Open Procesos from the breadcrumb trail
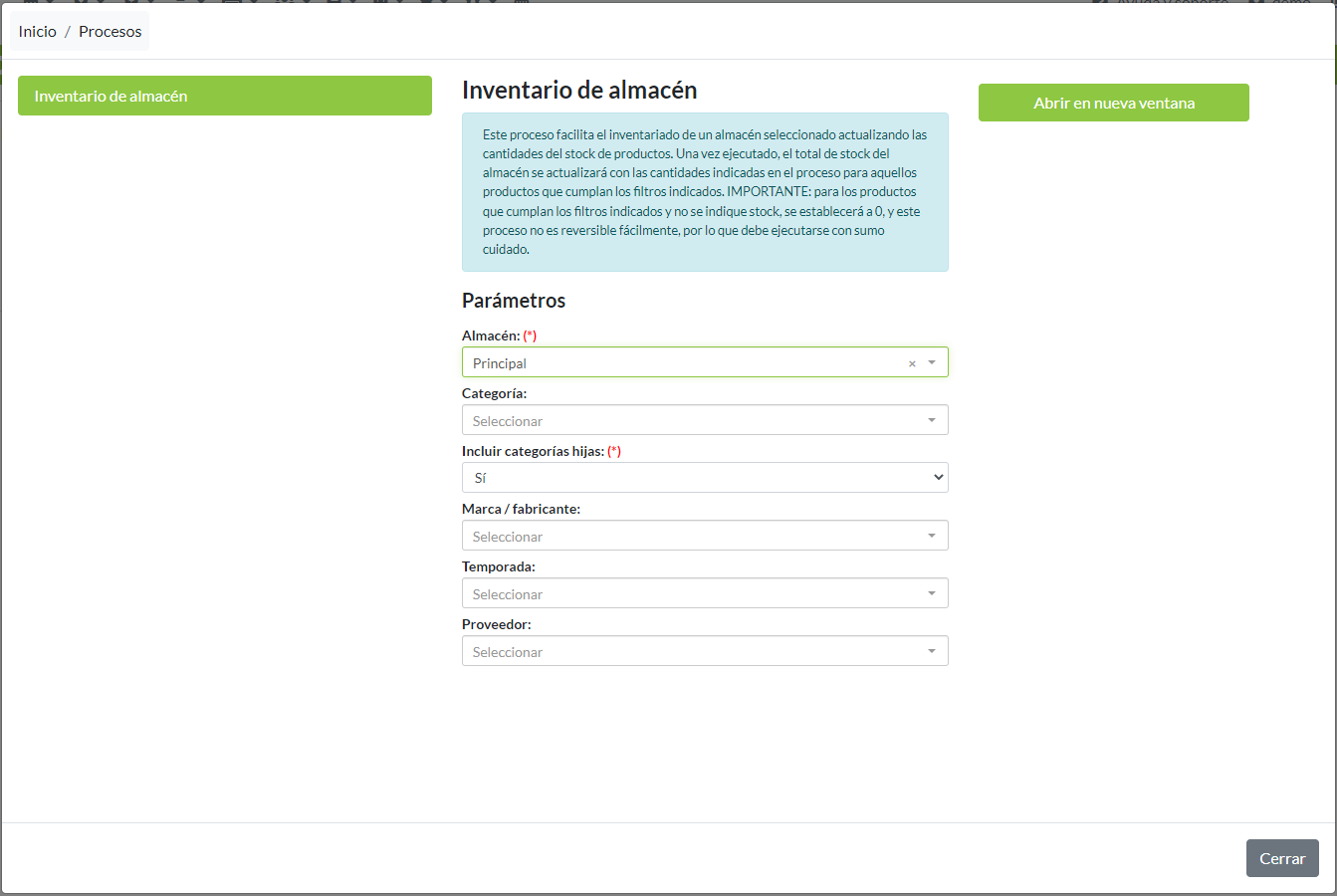The height and width of the screenshot is (896, 1337). coord(110,31)
